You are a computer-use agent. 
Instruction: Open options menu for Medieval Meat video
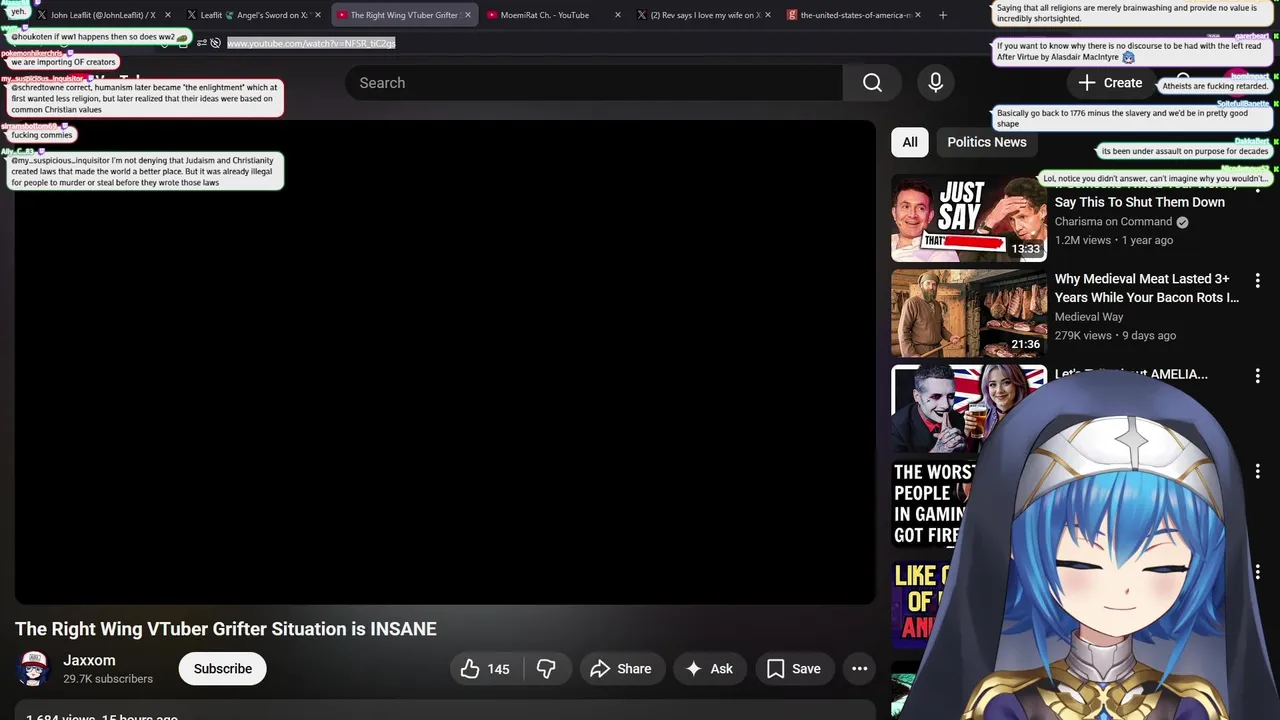[1258, 281]
